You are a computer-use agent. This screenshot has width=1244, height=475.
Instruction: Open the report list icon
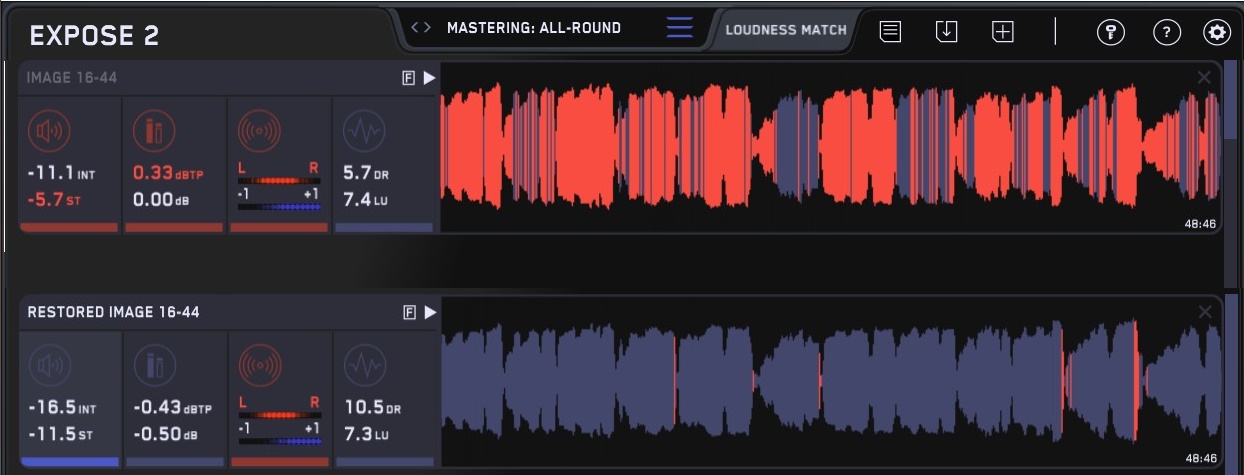tap(890, 32)
